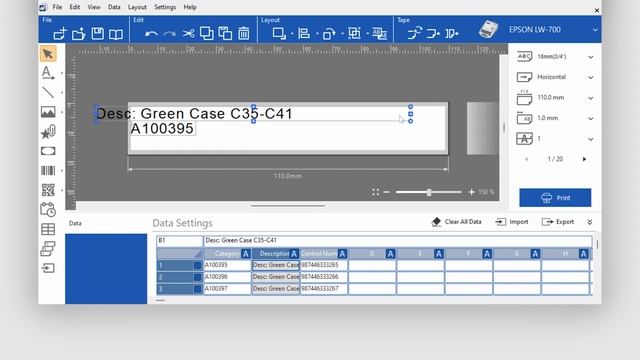640x360 pixels.
Task: Click the group objects icon in Layout
Action: click(x=354, y=33)
